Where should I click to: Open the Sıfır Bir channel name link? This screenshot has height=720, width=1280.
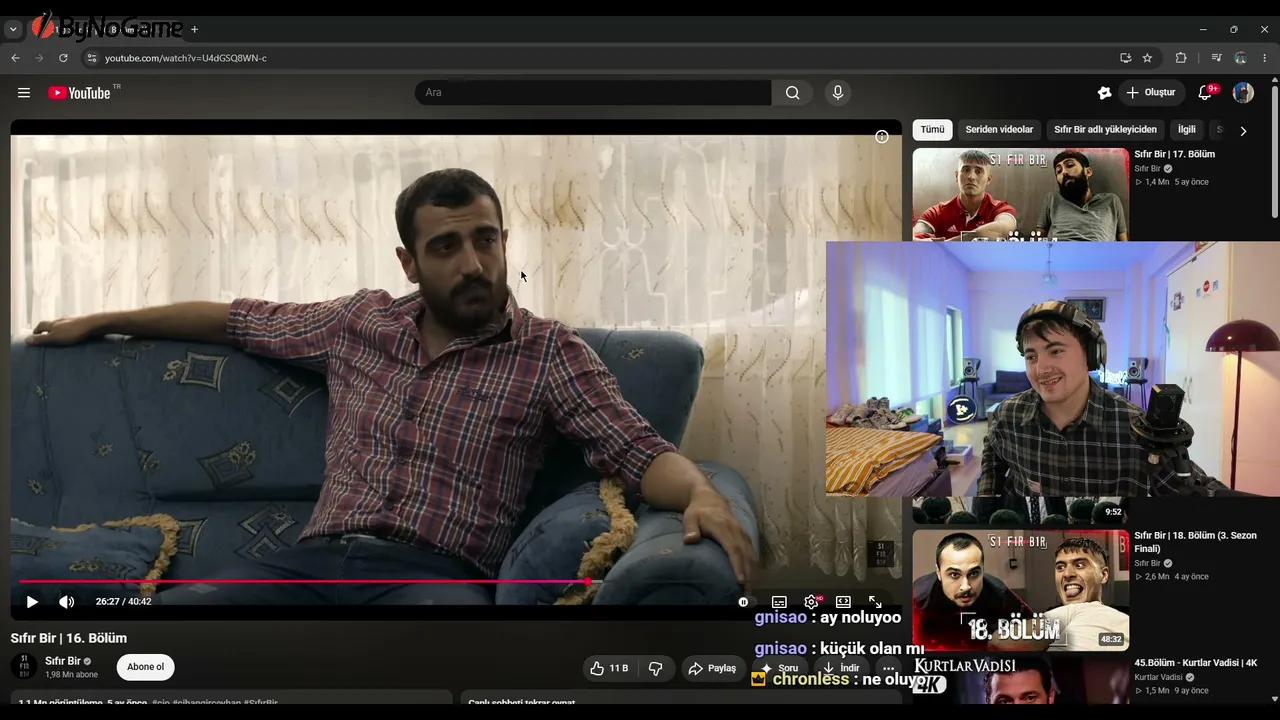[63, 661]
